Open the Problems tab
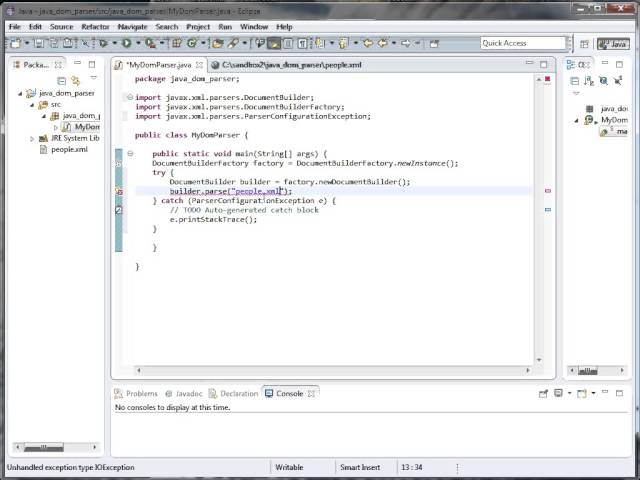Image resolution: width=640 pixels, height=480 pixels. (136, 393)
